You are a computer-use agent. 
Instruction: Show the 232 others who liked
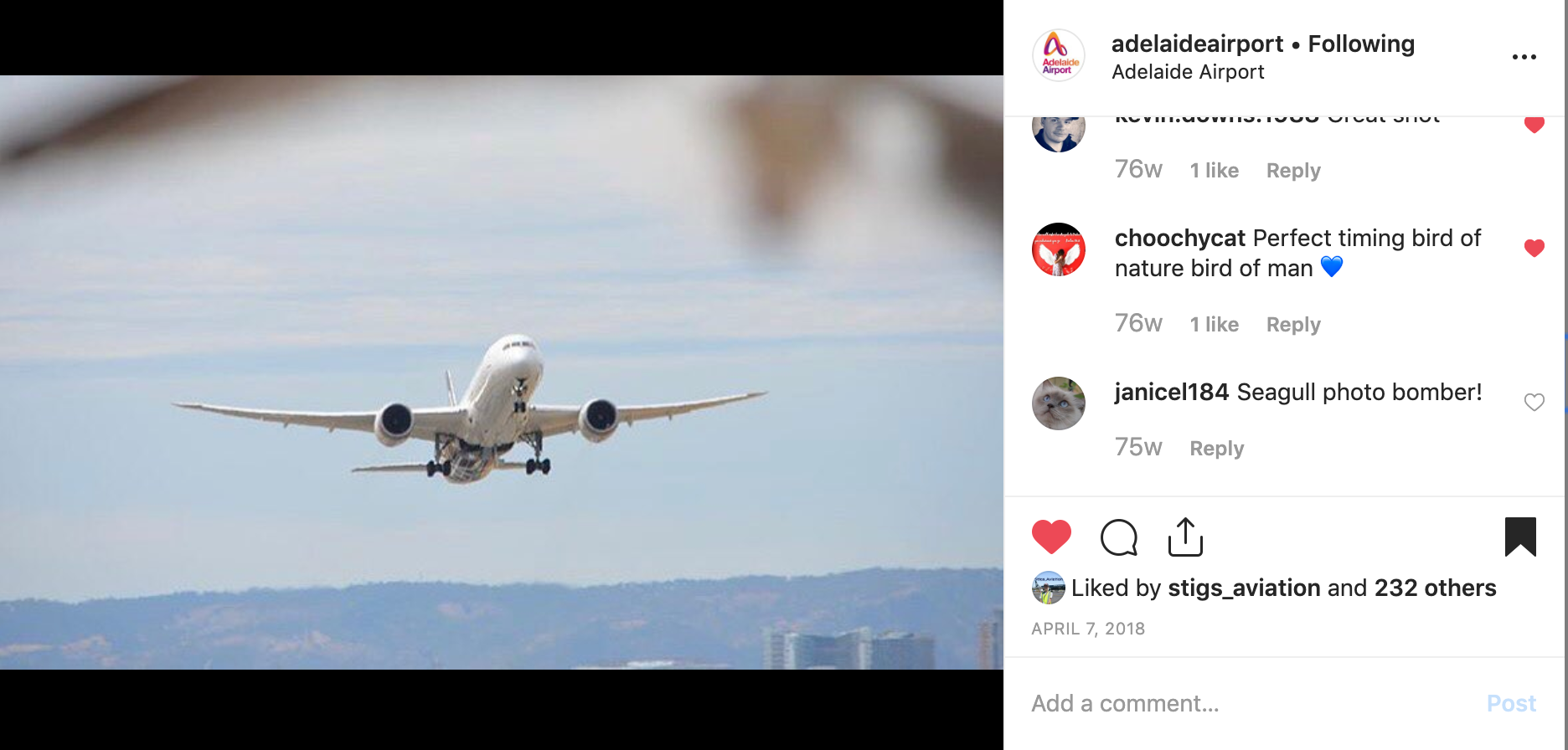[x=1435, y=588]
